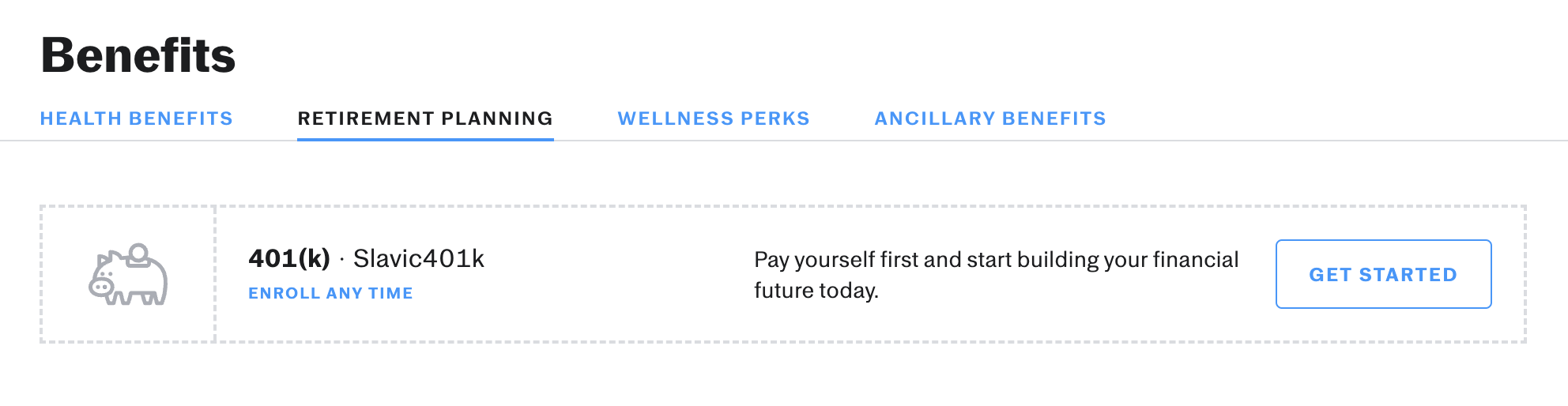The image size is (1568, 406).
Task: Click the Get Started button
Action: pos(1383,274)
